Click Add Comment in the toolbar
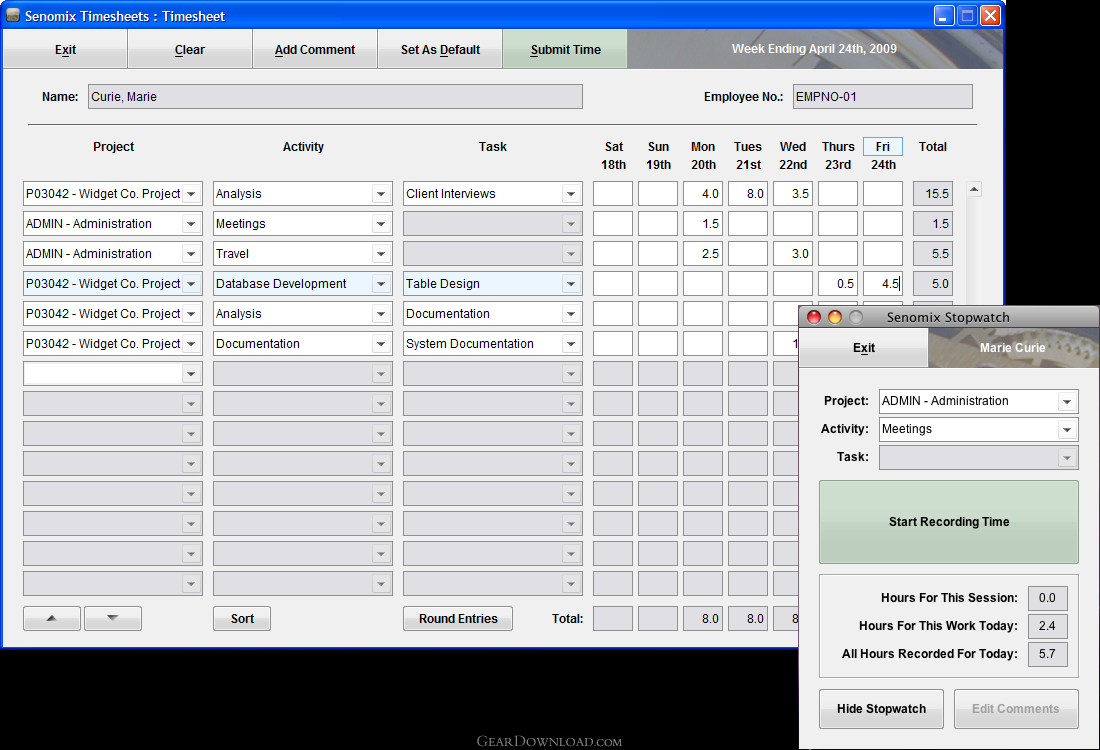This screenshot has height=750, width=1100. coord(315,50)
